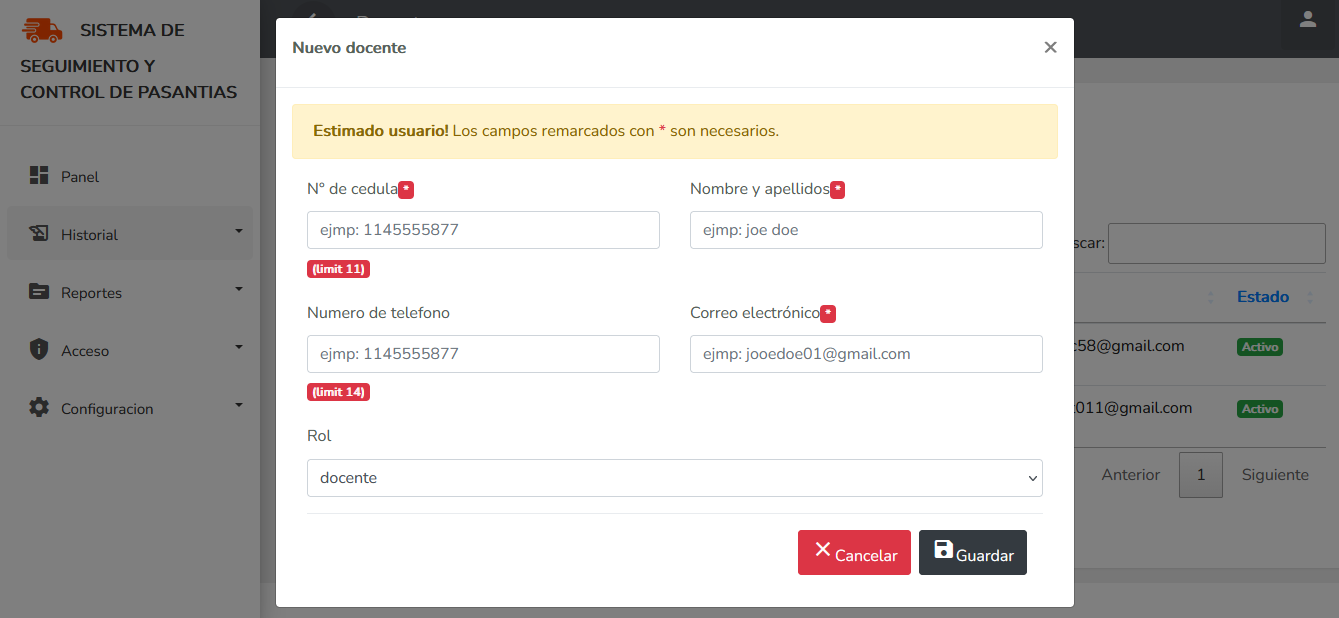Click the orange truck logo icon
The width and height of the screenshot is (1339, 618).
tap(42, 30)
